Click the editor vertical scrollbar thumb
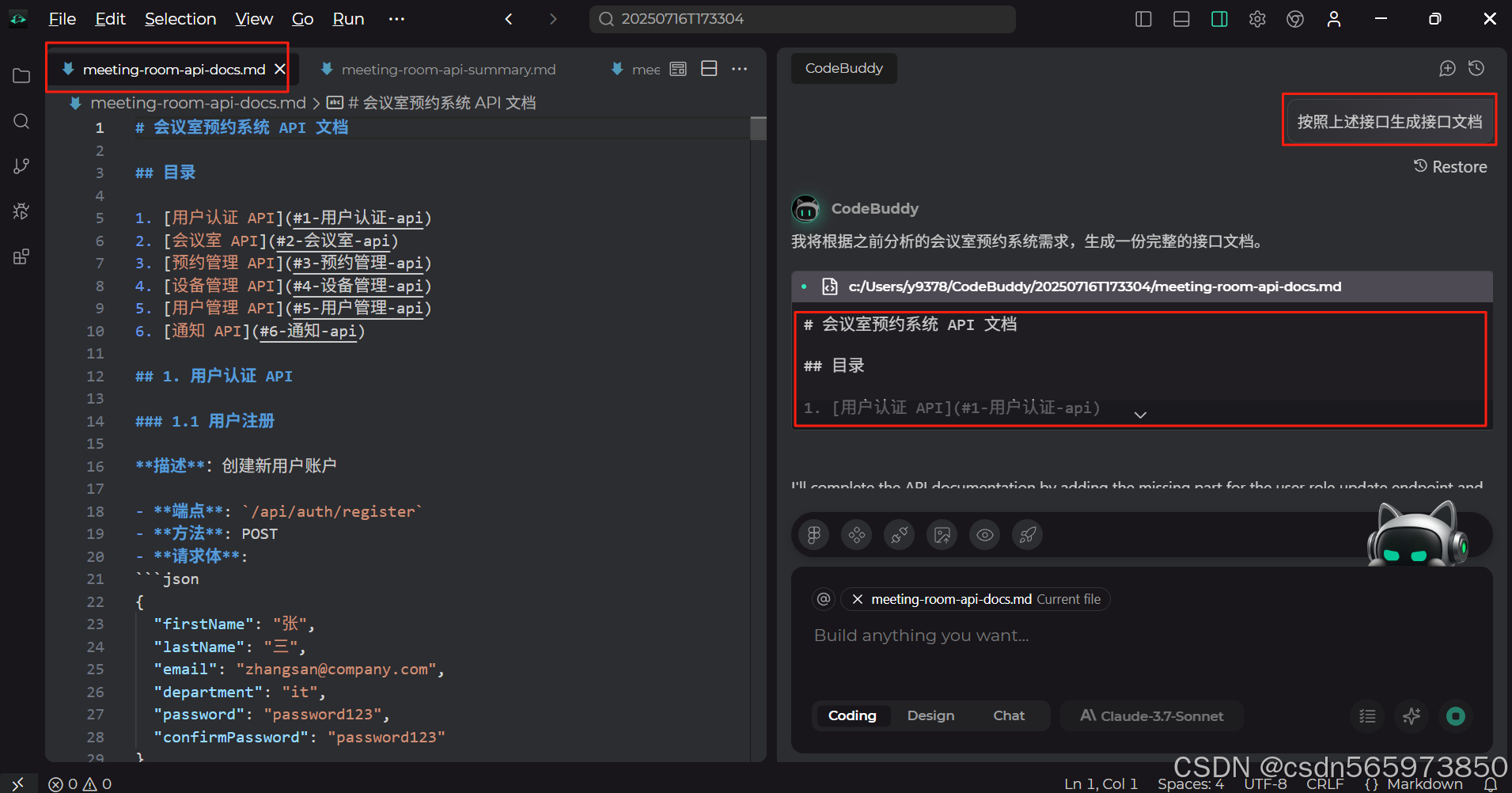The image size is (1512, 793). (758, 128)
